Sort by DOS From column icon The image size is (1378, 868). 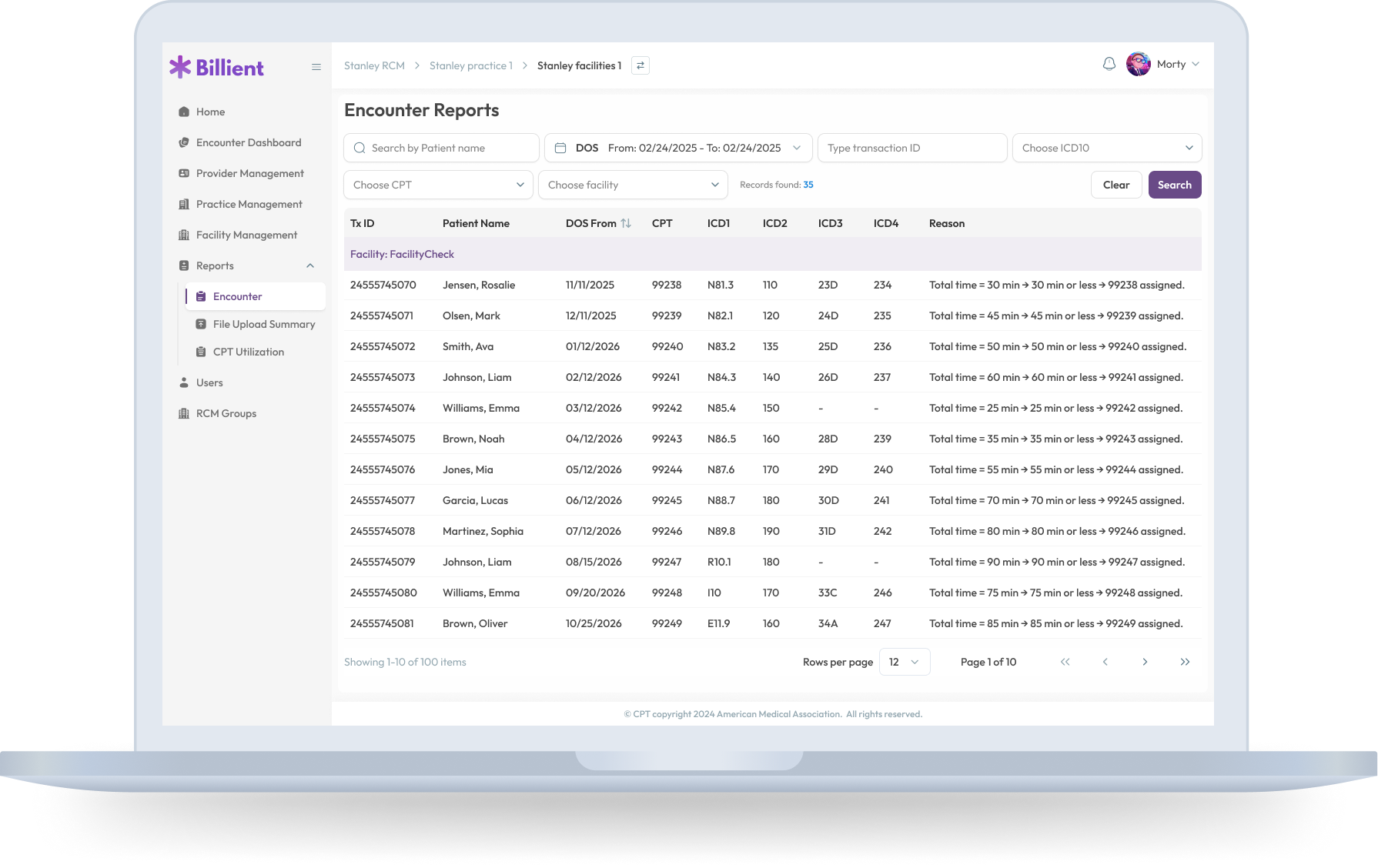click(x=626, y=223)
